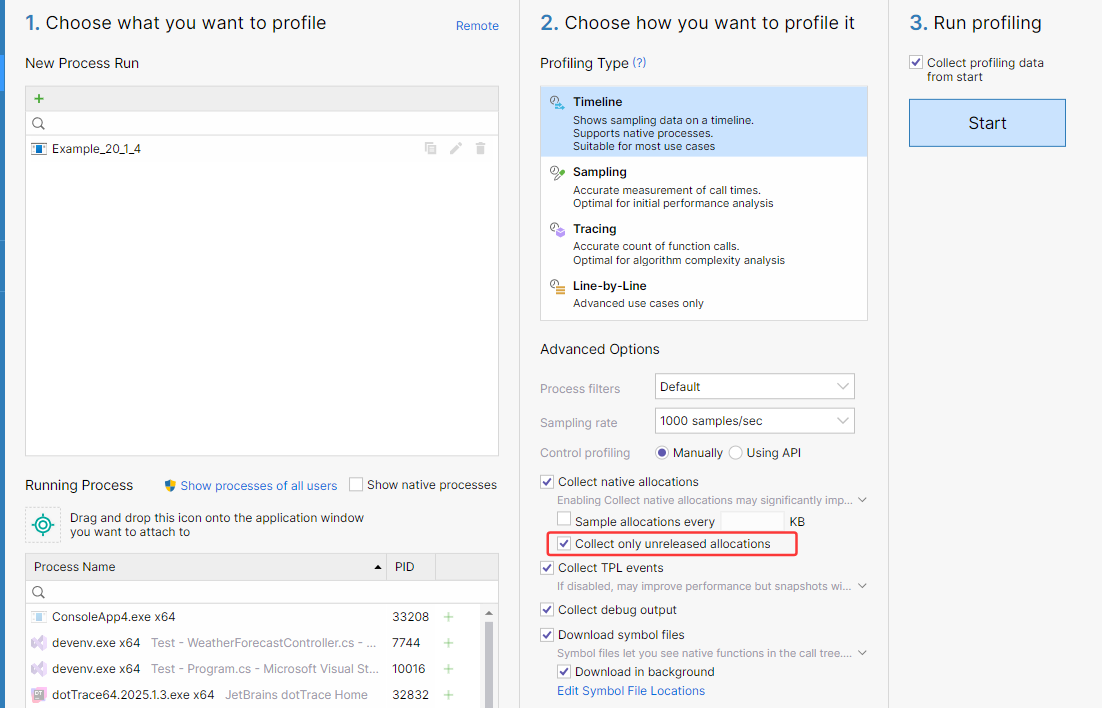Select the Using API radio button
This screenshot has width=1102, height=708.
pos(736,453)
